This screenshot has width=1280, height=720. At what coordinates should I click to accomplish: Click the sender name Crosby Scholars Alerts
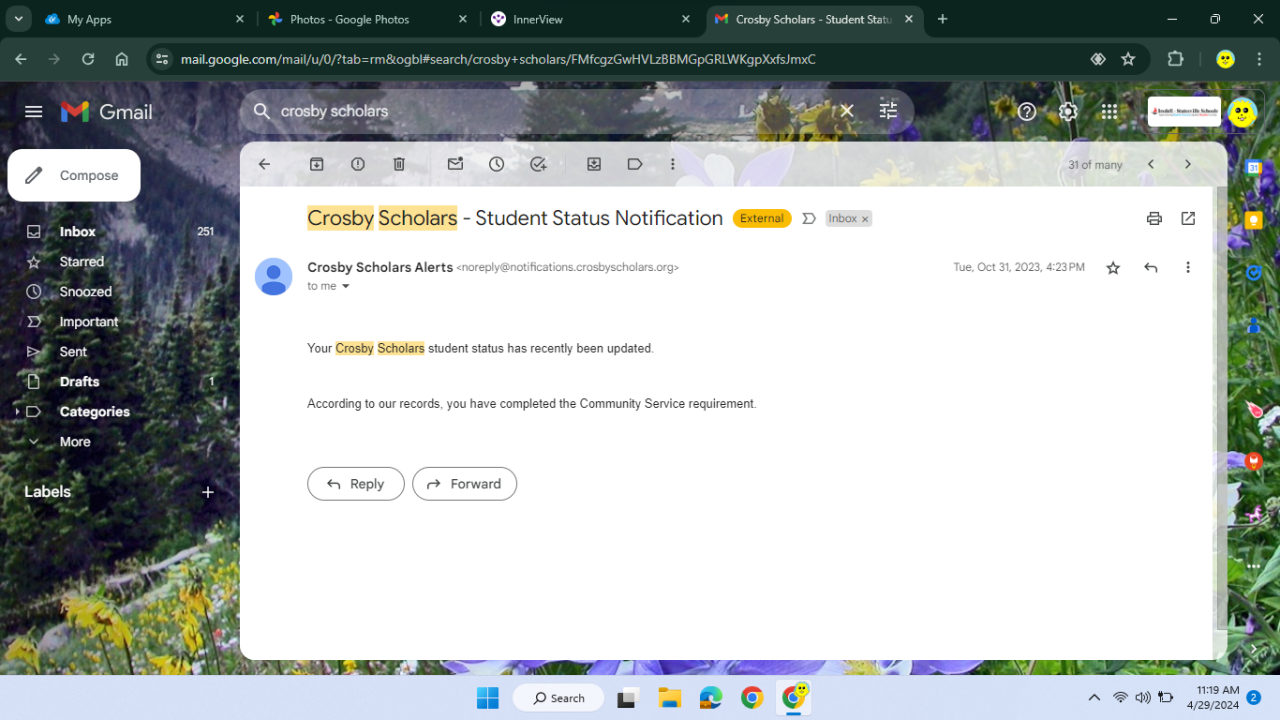[x=380, y=267]
